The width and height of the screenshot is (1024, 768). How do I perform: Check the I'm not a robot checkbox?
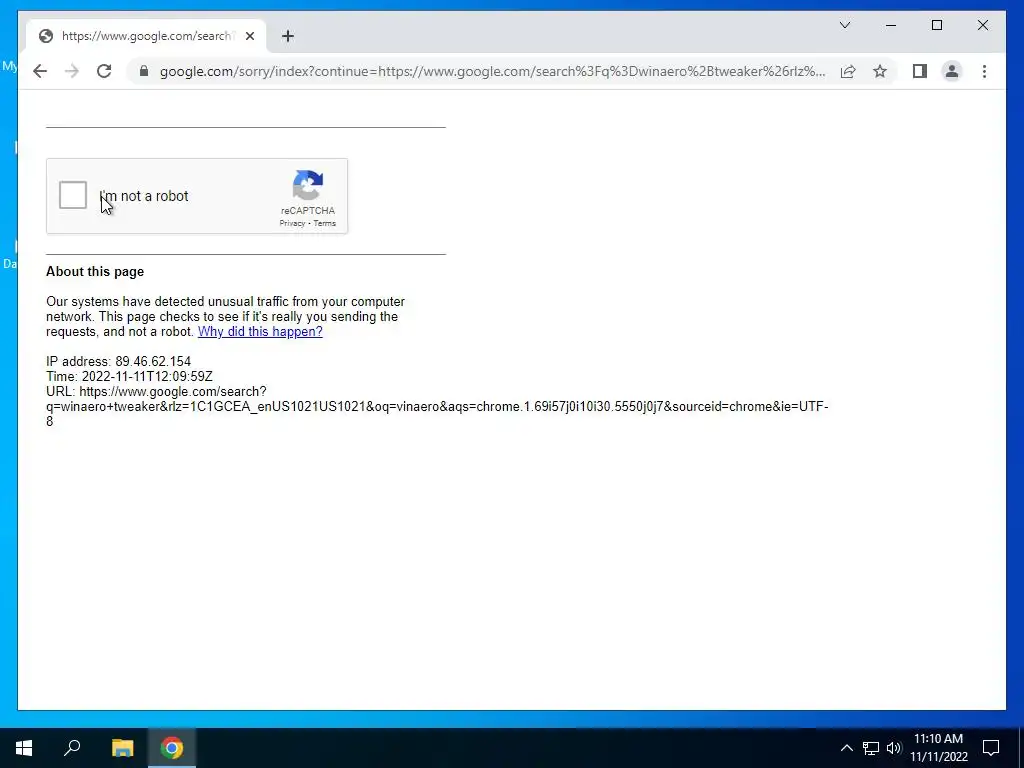click(x=72, y=195)
